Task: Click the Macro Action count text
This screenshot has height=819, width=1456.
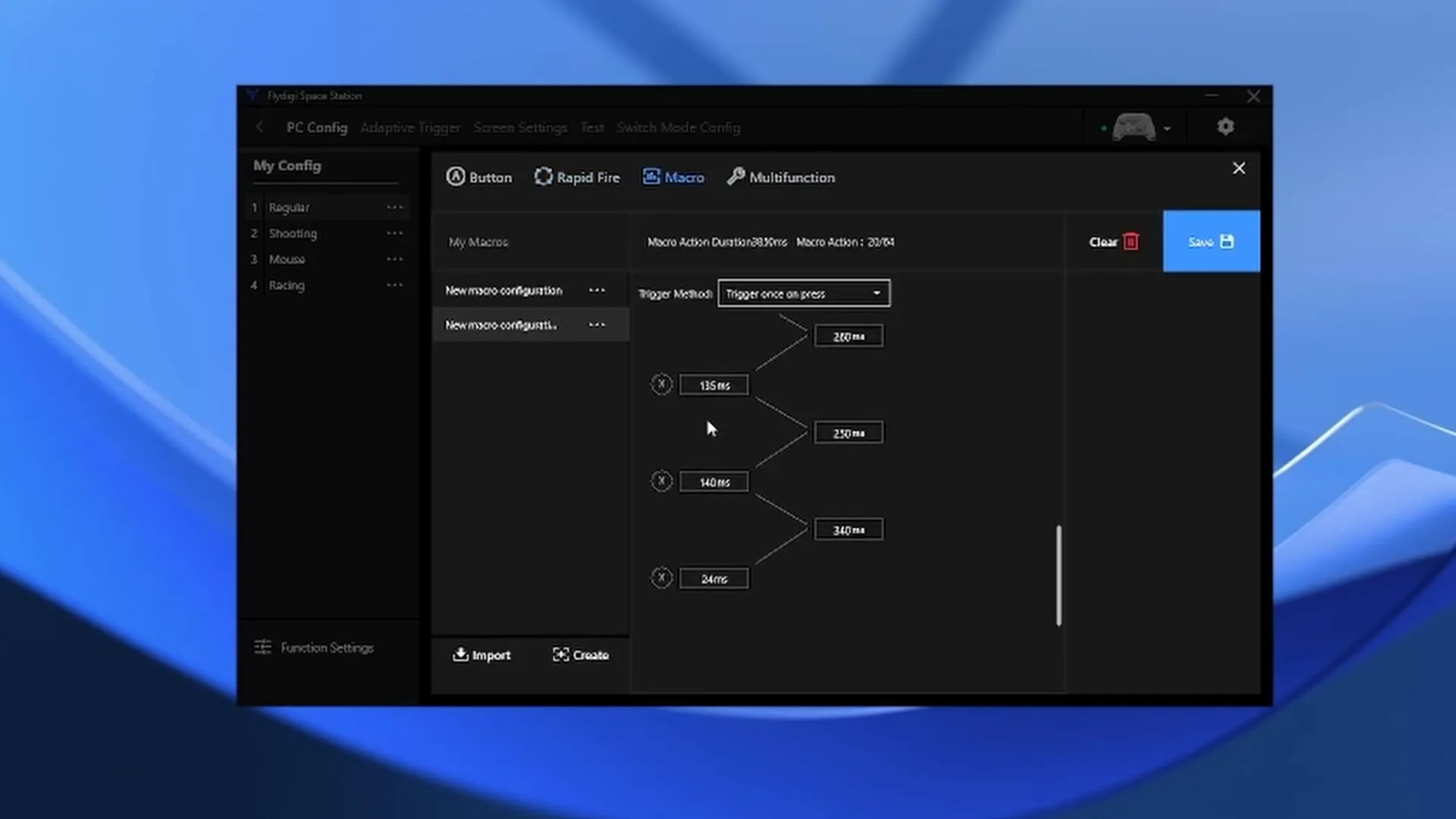Action: (x=846, y=242)
